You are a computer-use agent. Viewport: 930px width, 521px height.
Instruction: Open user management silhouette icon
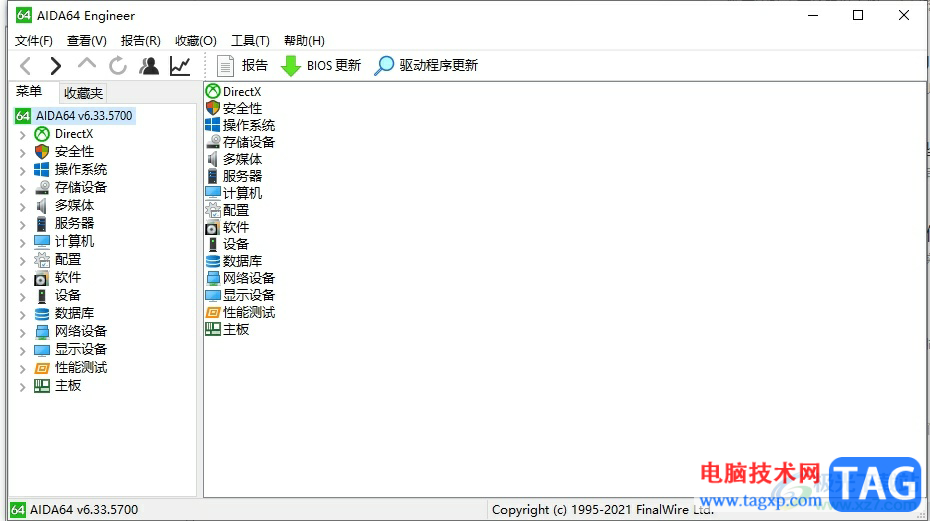(149, 65)
